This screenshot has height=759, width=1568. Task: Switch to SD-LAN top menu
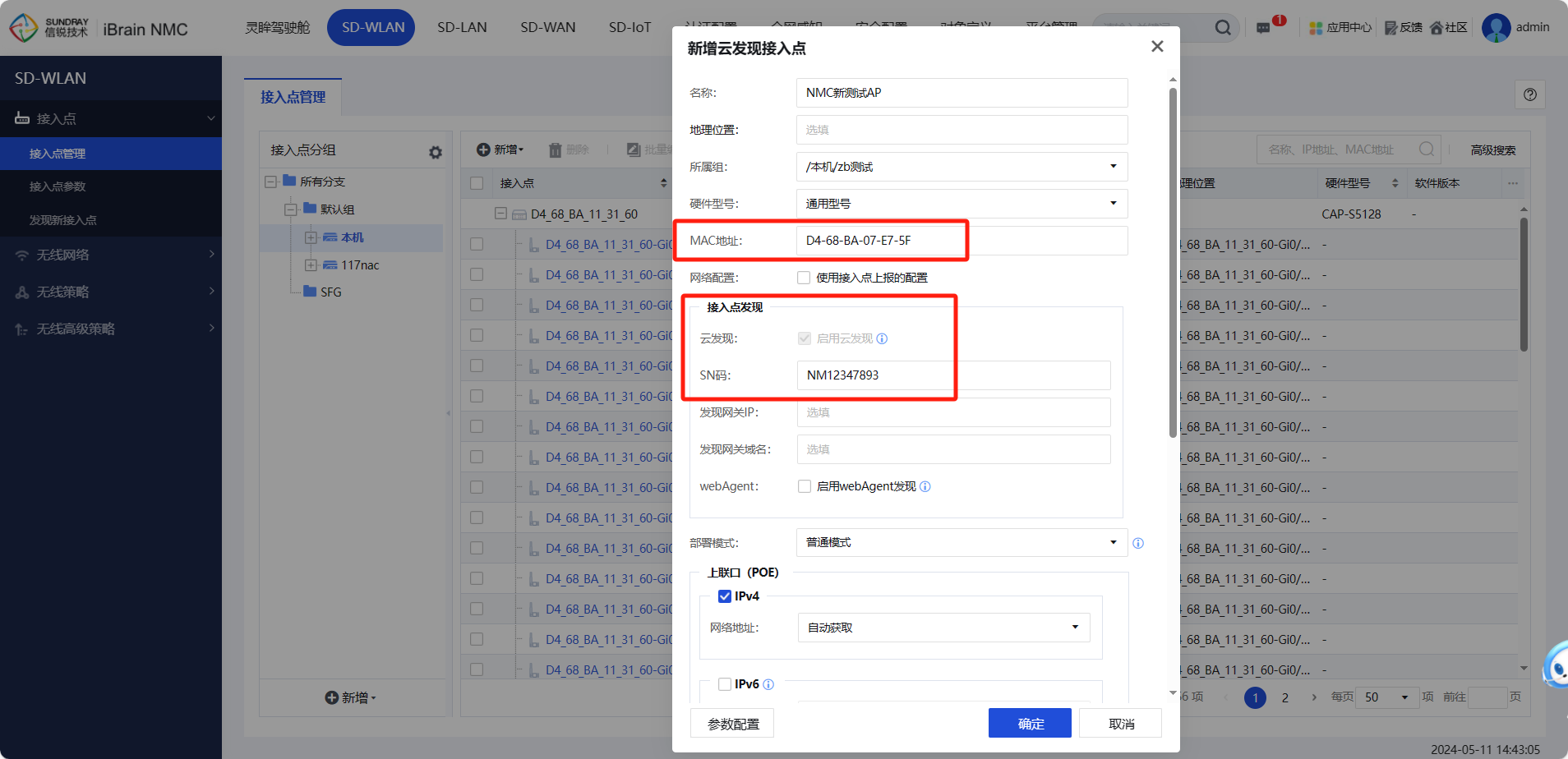click(462, 28)
